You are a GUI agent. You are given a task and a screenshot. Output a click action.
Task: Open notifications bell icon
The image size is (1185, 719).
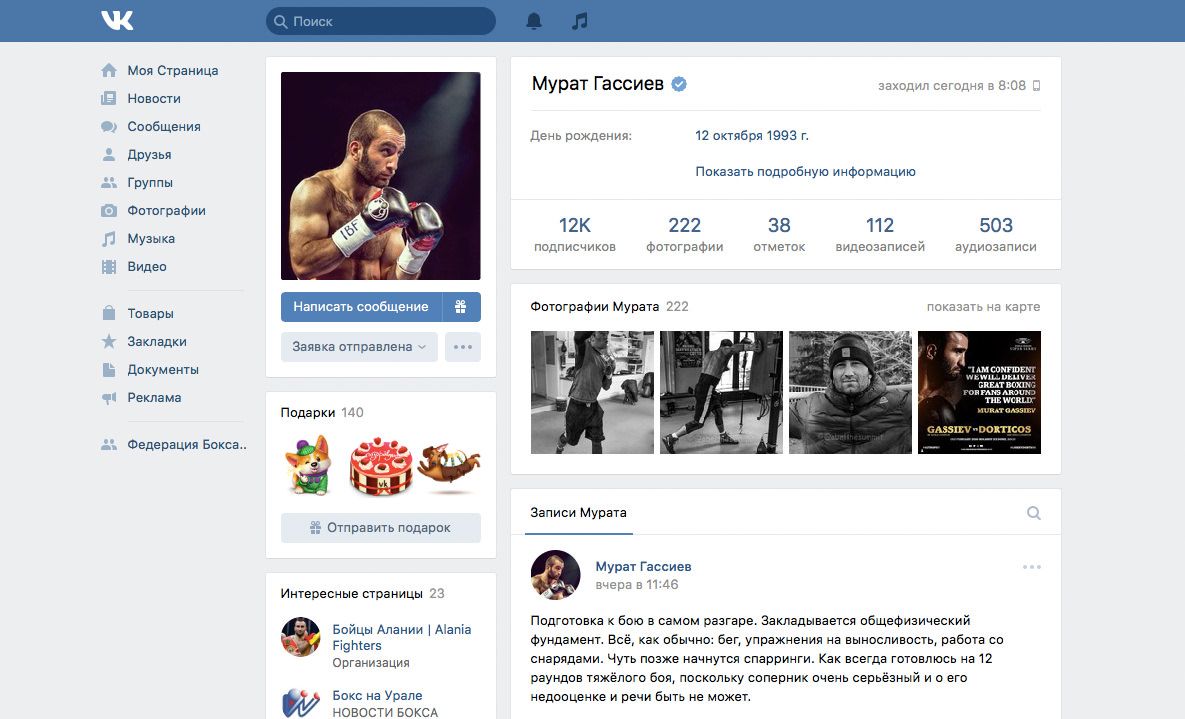point(534,21)
